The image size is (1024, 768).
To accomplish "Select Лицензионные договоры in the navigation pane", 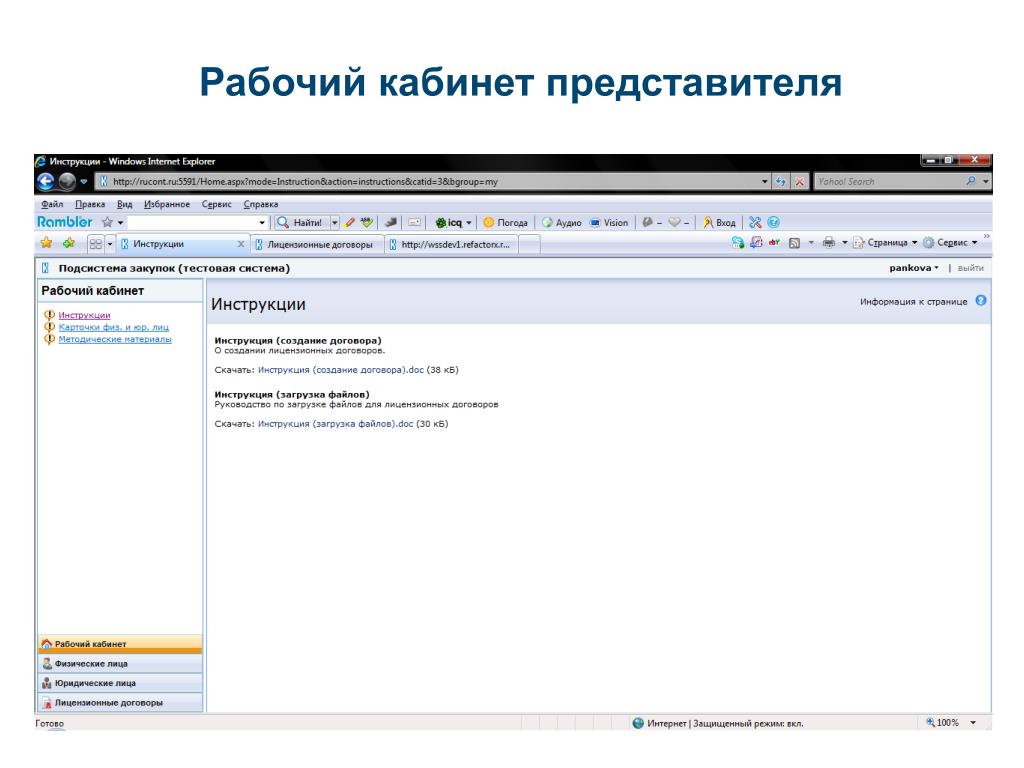I will point(120,703).
